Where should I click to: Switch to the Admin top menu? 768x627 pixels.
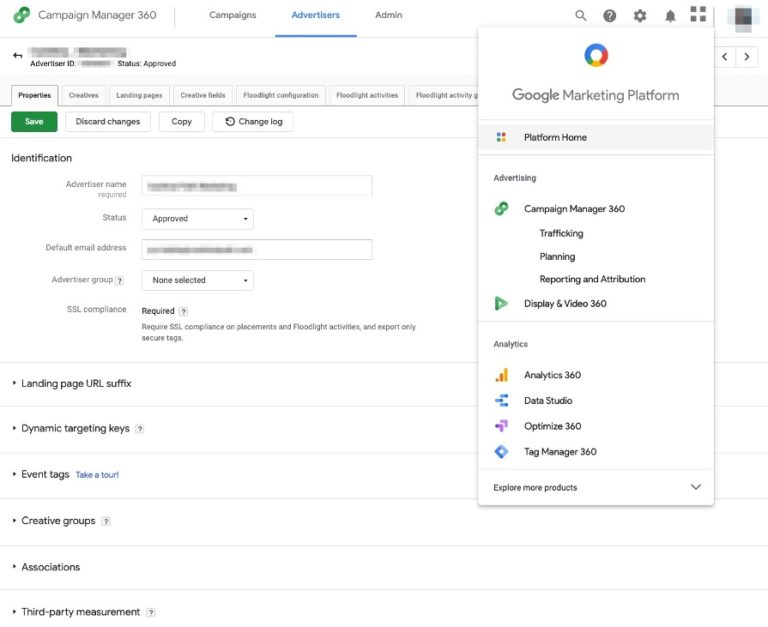click(389, 15)
